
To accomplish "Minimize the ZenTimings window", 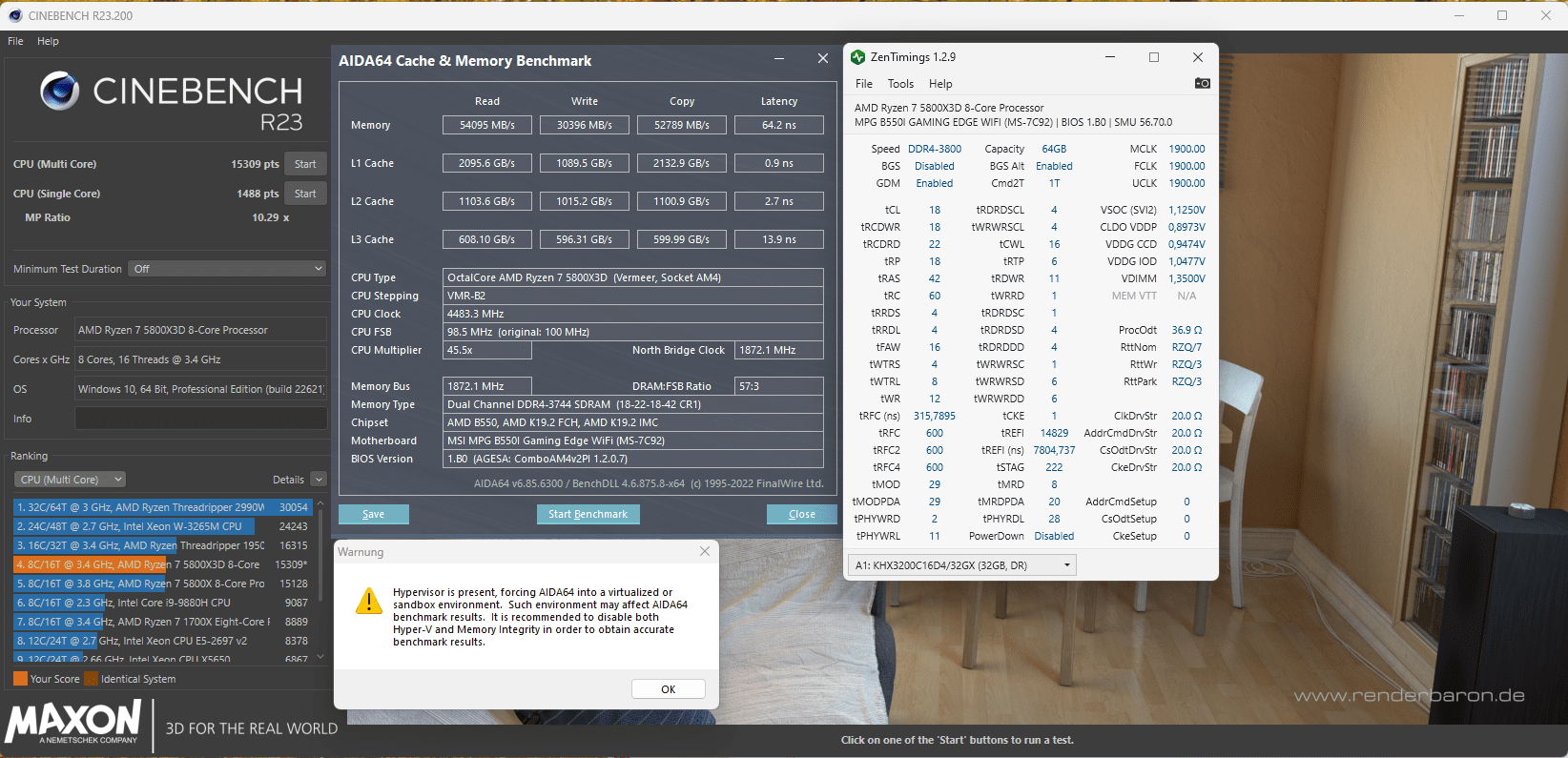I will [1110, 57].
